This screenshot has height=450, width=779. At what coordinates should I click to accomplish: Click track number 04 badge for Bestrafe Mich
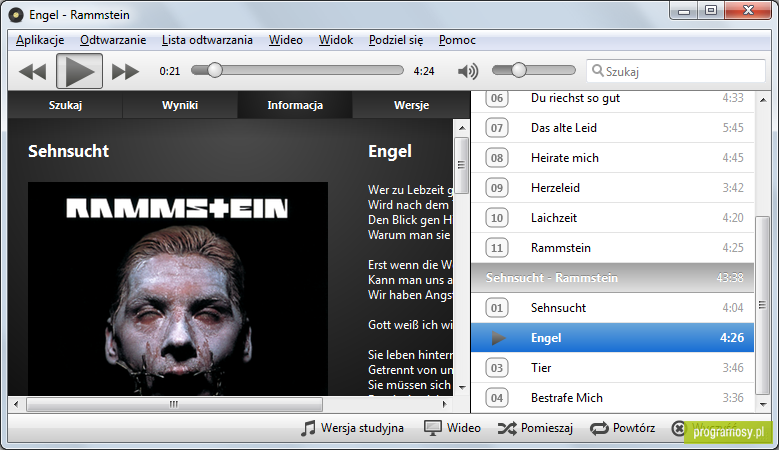pos(497,398)
